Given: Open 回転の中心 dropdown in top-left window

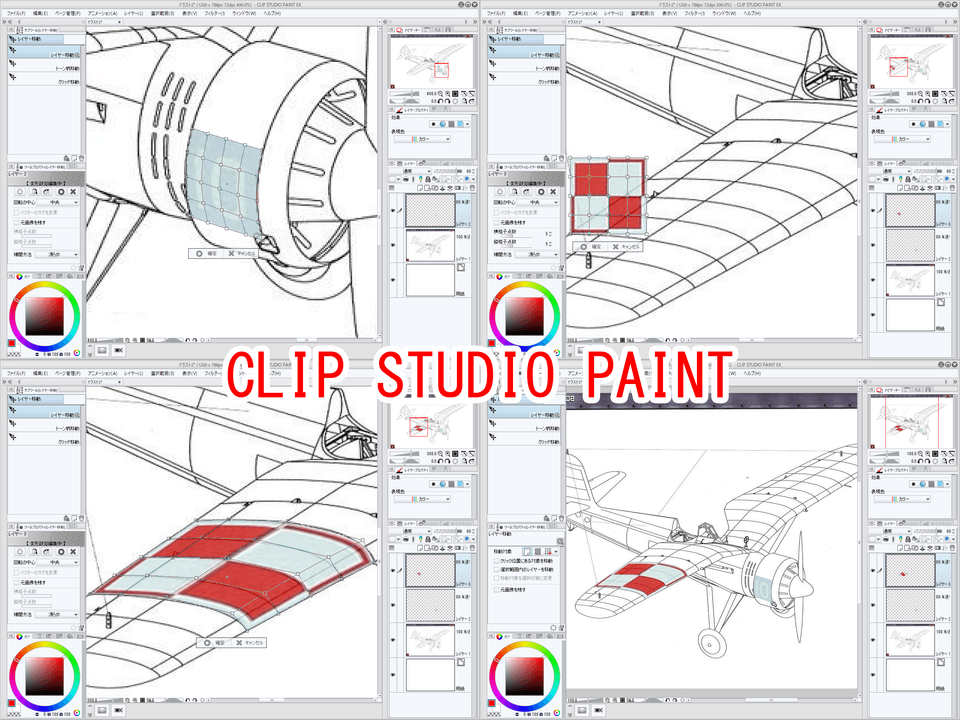Looking at the screenshot, I should [x=58, y=202].
